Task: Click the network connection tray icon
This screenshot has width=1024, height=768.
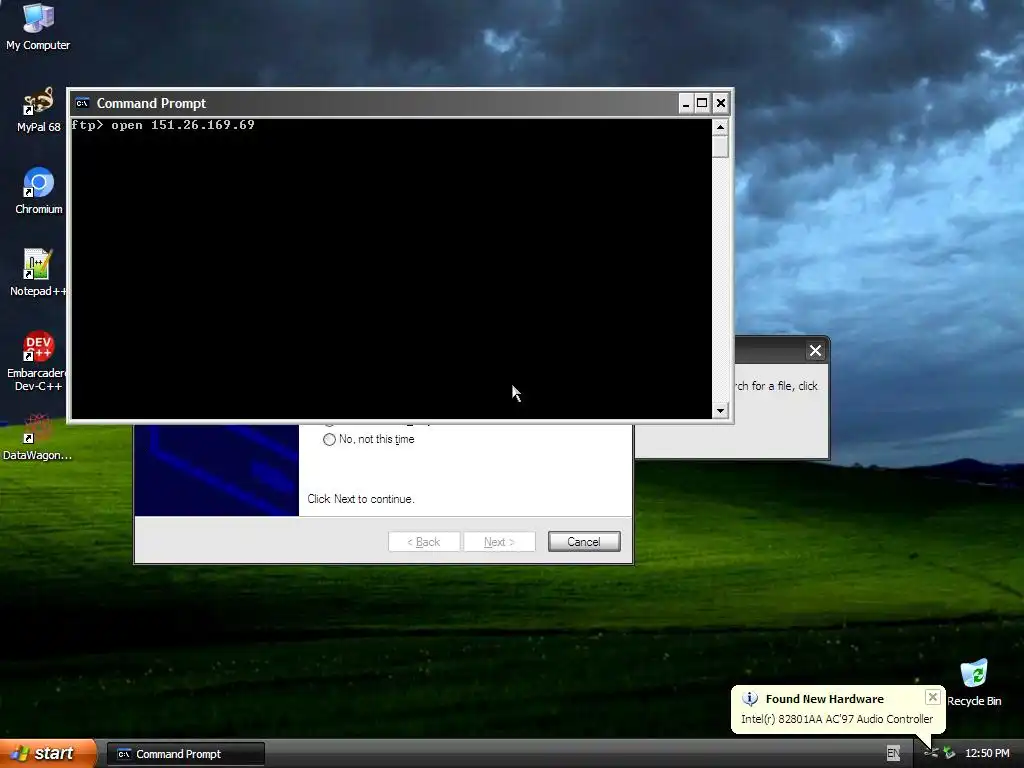Action: [x=931, y=753]
